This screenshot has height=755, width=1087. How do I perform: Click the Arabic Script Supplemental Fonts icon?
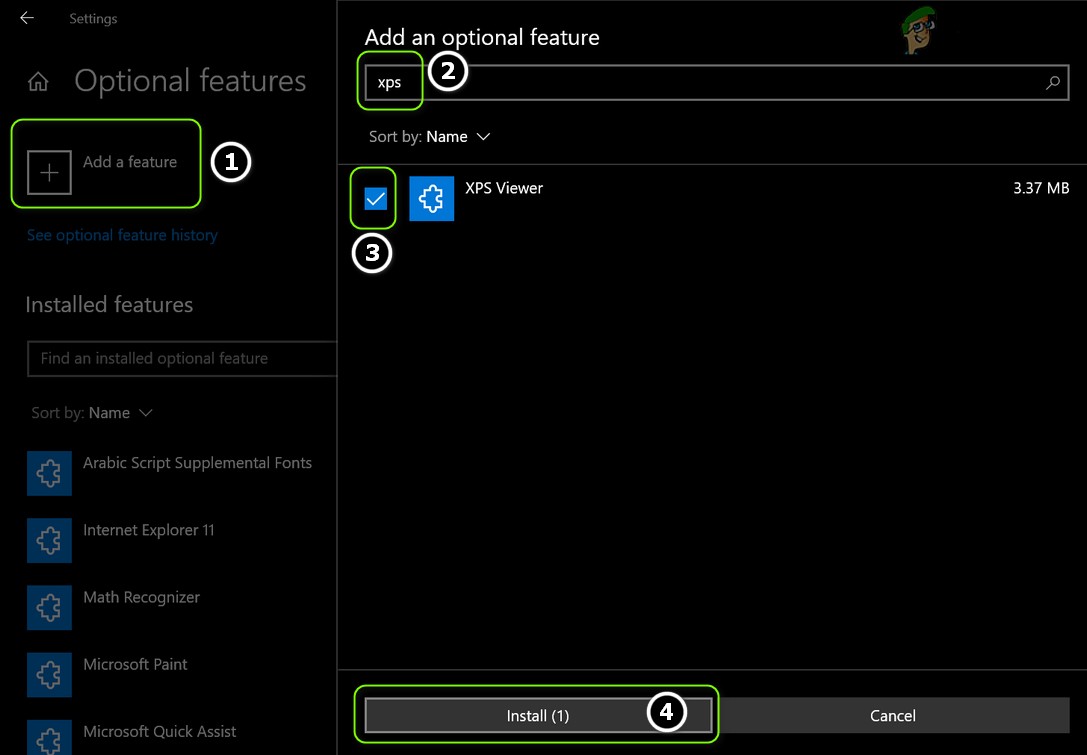[x=49, y=473]
